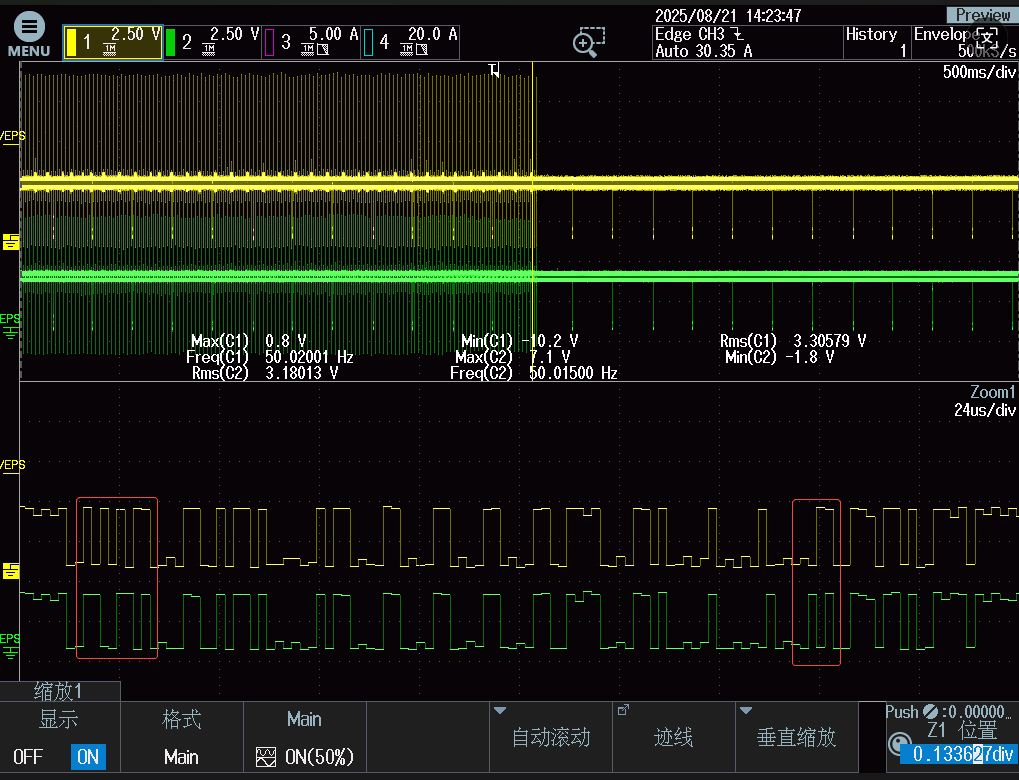Image resolution: width=1019 pixels, height=780 pixels.
Task: Open the MENU button
Action: [x=29, y=36]
